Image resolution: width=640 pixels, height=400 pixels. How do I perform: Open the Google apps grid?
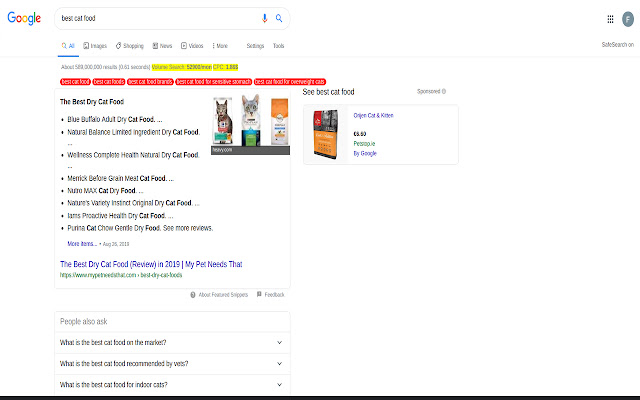pyautogui.click(x=610, y=19)
